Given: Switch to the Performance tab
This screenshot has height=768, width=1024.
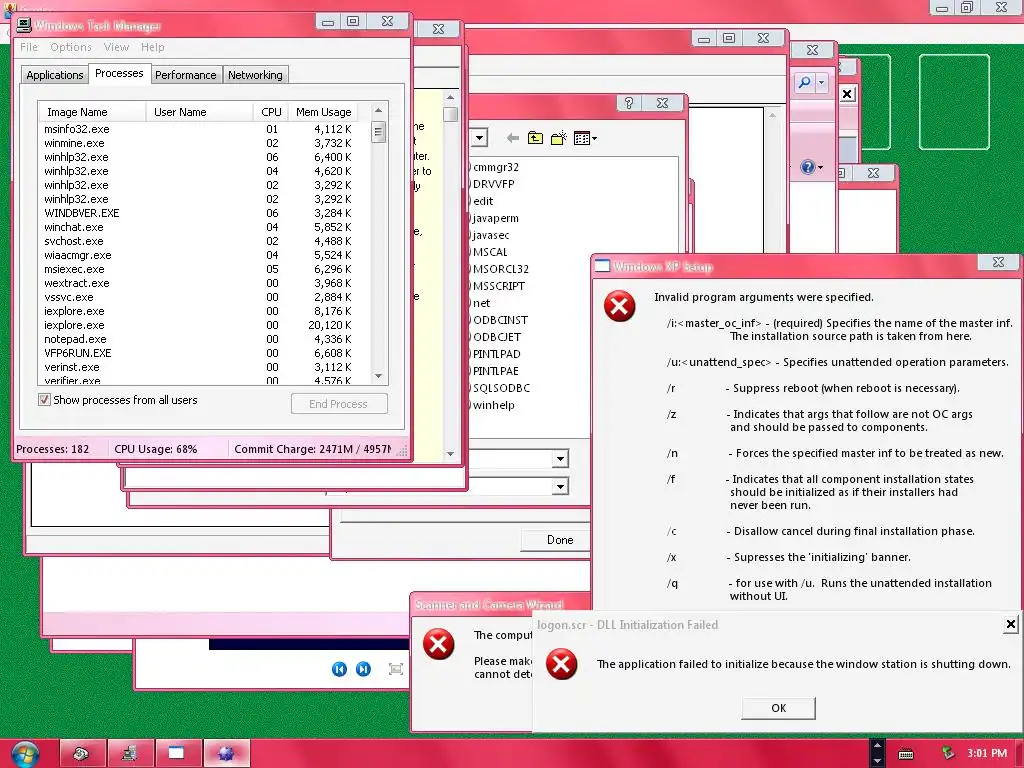Looking at the screenshot, I should pos(185,75).
